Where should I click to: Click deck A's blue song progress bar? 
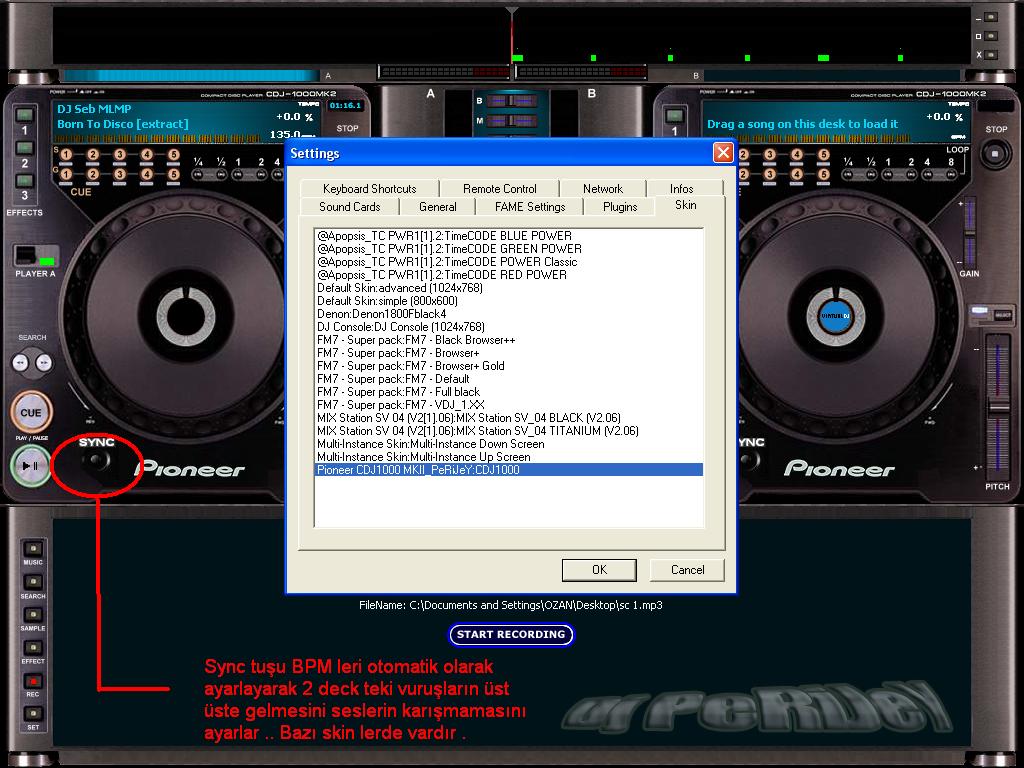(x=190, y=76)
